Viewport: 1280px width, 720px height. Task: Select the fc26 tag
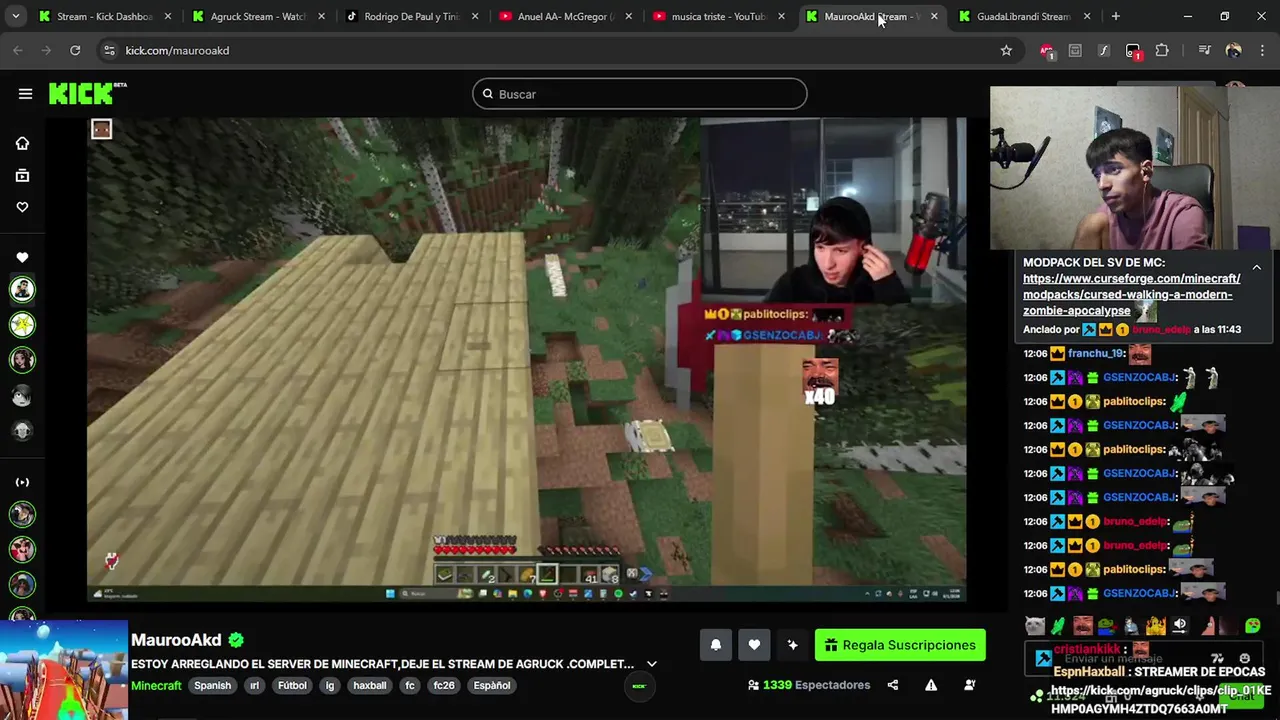click(x=443, y=686)
